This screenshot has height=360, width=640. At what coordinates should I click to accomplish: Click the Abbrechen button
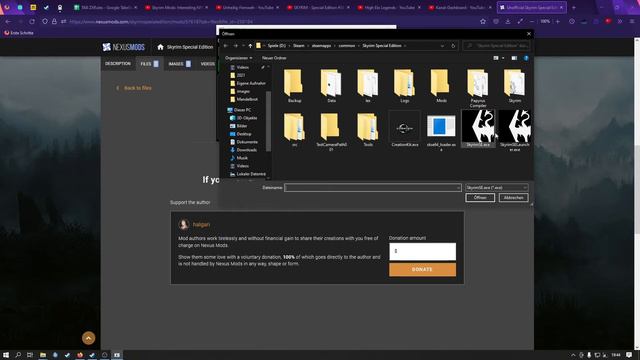(x=513, y=198)
